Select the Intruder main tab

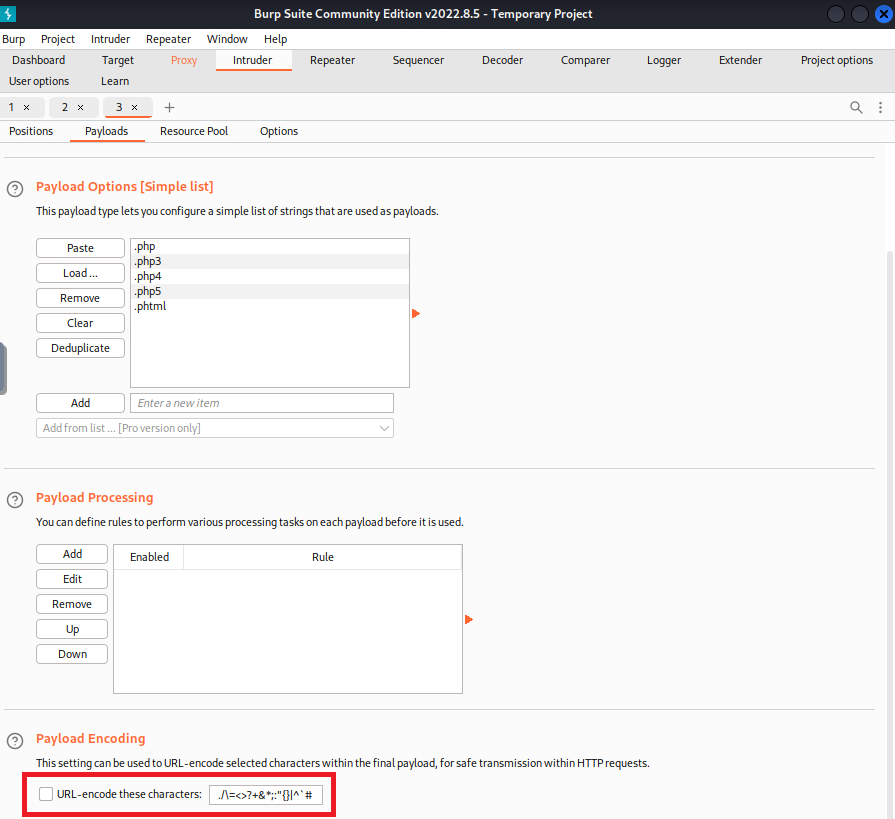(253, 60)
